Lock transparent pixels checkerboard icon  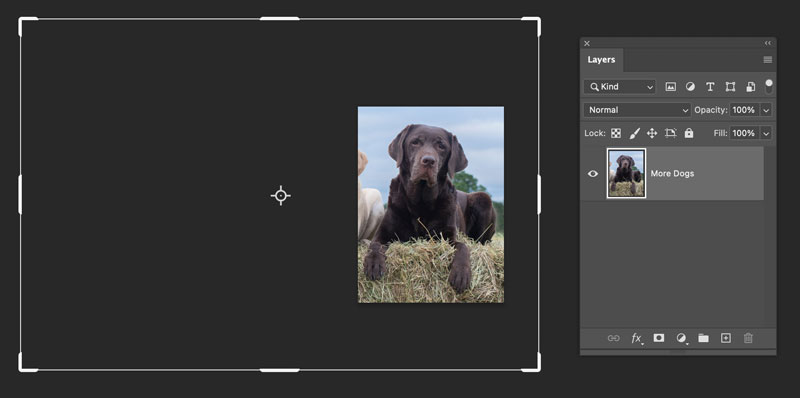[616, 133]
